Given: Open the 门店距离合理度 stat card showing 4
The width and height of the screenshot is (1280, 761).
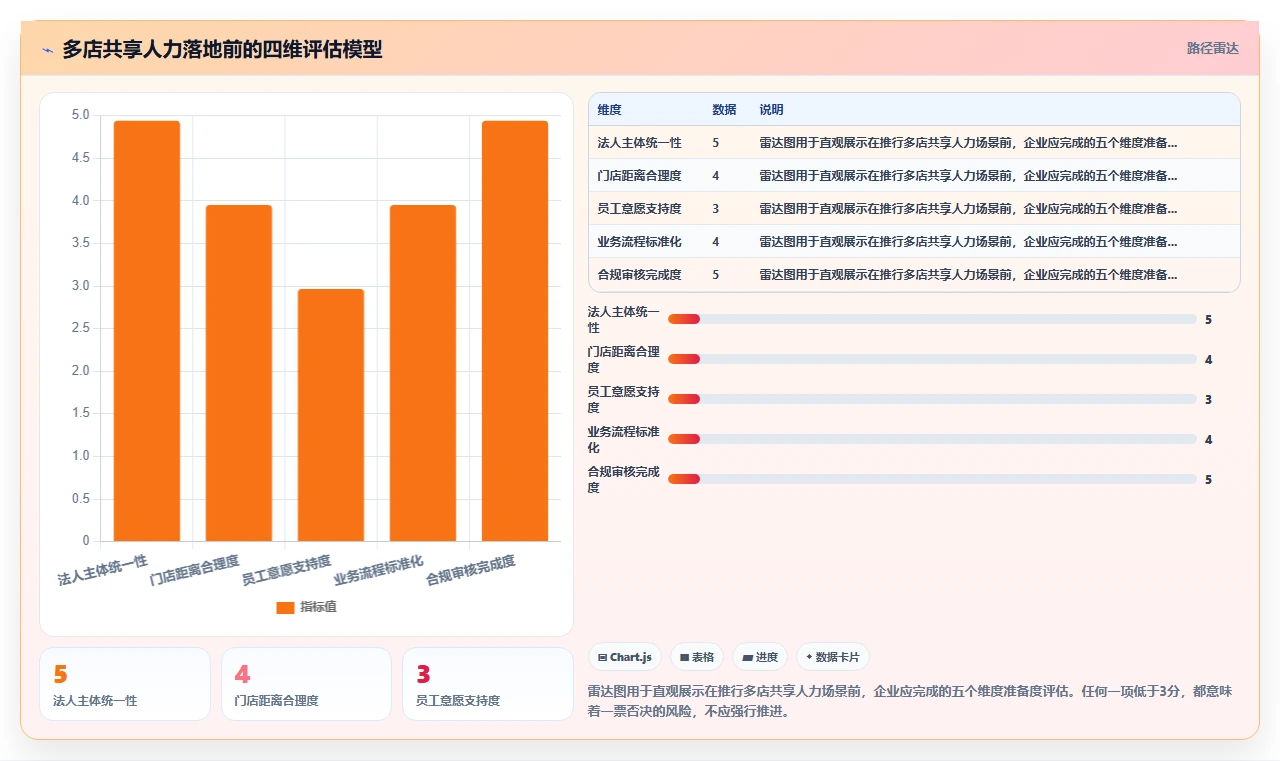Looking at the screenshot, I should (306, 684).
